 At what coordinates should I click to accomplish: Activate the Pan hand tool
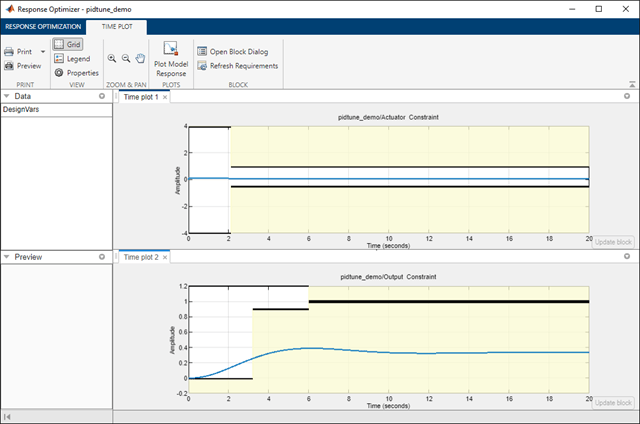coord(141,59)
